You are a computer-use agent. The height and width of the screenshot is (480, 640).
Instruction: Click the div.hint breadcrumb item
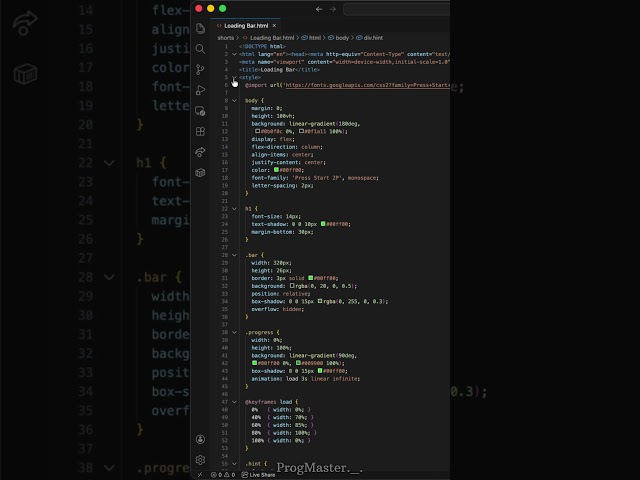coord(370,38)
